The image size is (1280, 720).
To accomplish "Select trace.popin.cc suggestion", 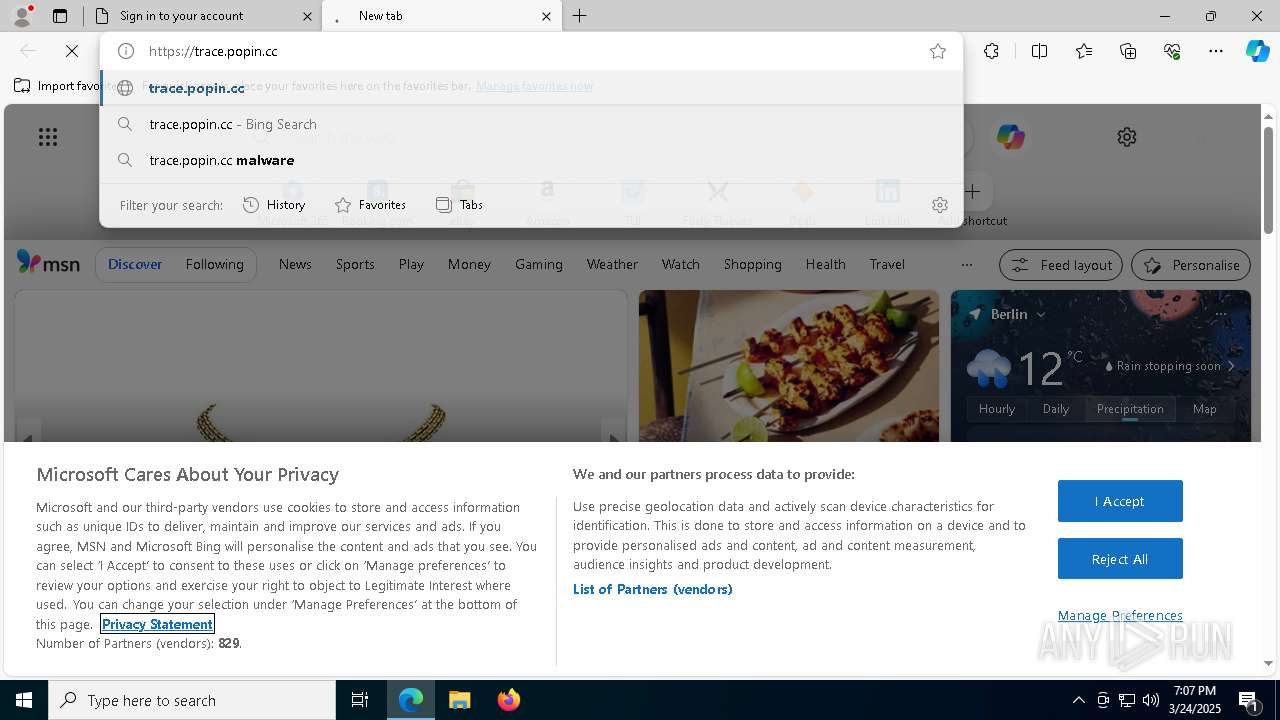I will 531,88.
